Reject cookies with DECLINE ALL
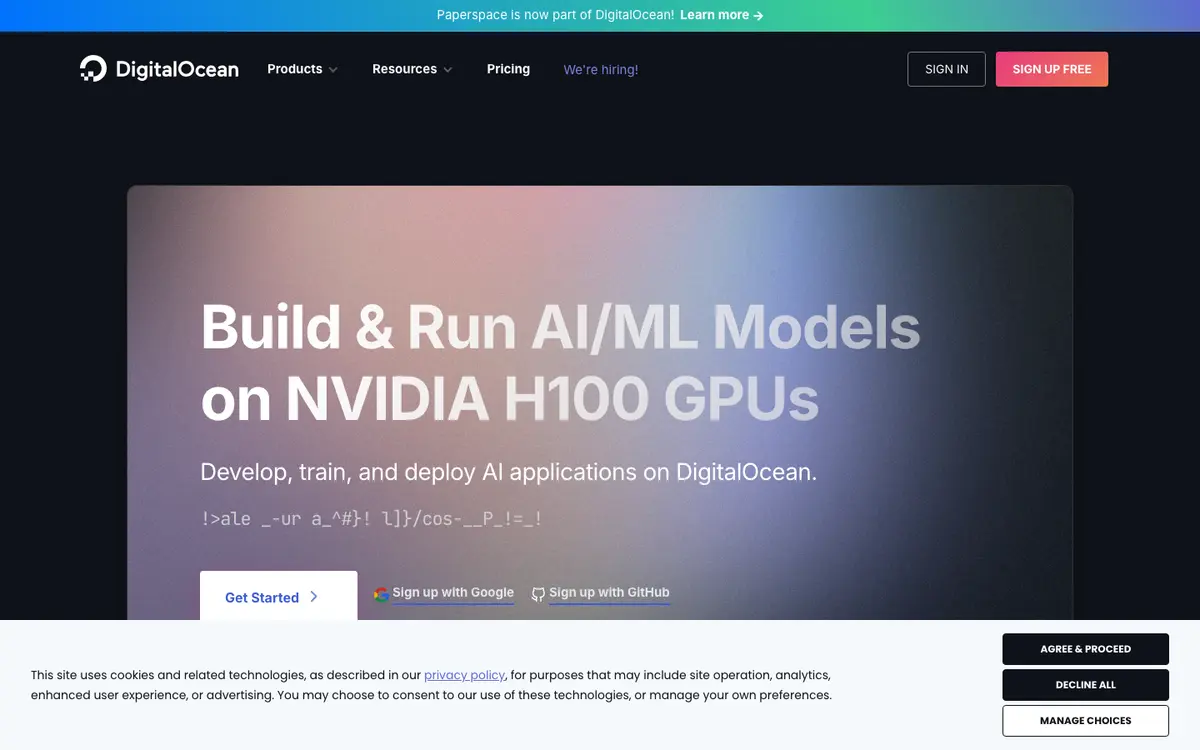Image resolution: width=1200 pixels, height=750 pixels. (1086, 685)
